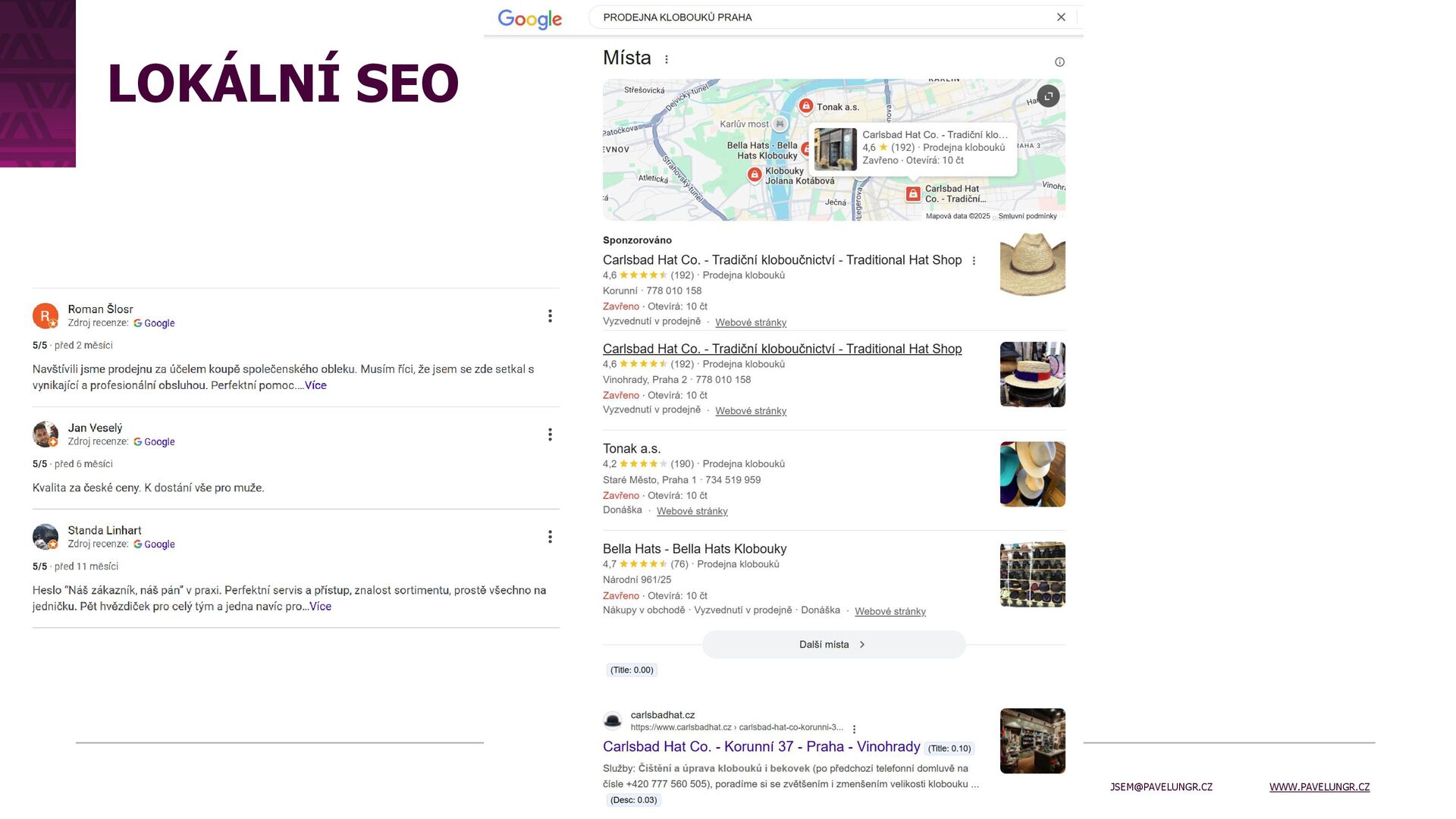Click the Tonak a.s. hats thumbnail
The height and width of the screenshot is (819, 1456).
[1032, 475]
